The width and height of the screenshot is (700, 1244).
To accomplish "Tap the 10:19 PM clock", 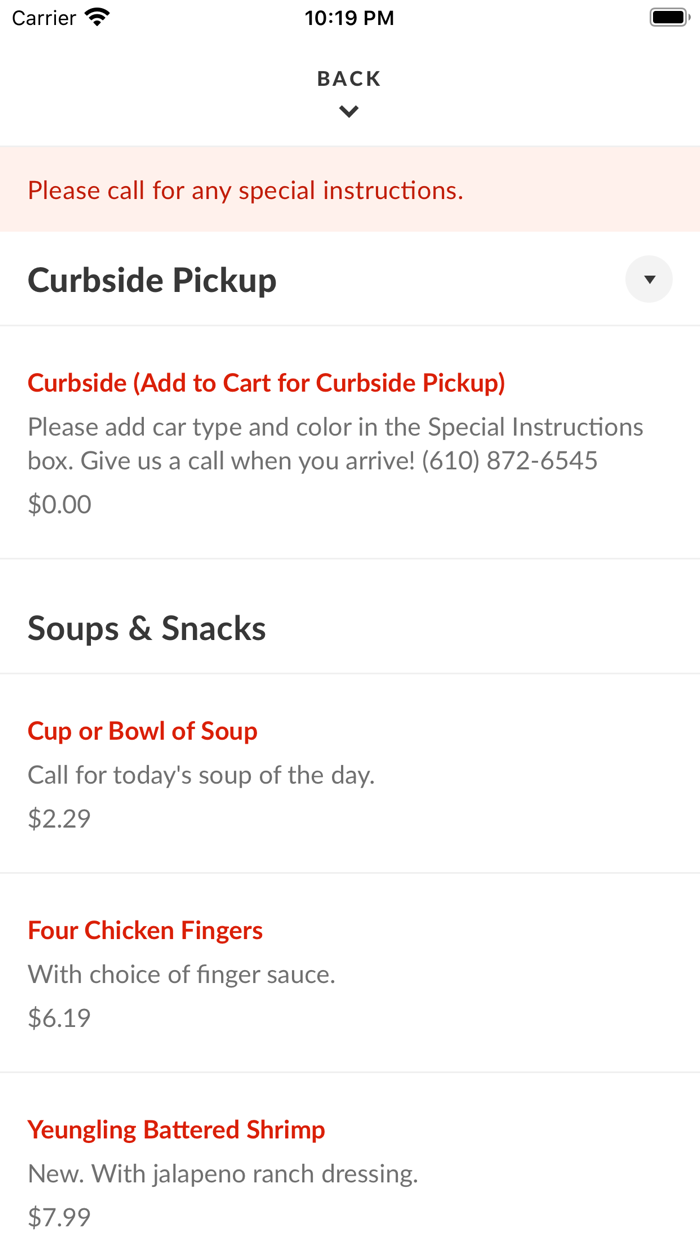I will 349,18.
